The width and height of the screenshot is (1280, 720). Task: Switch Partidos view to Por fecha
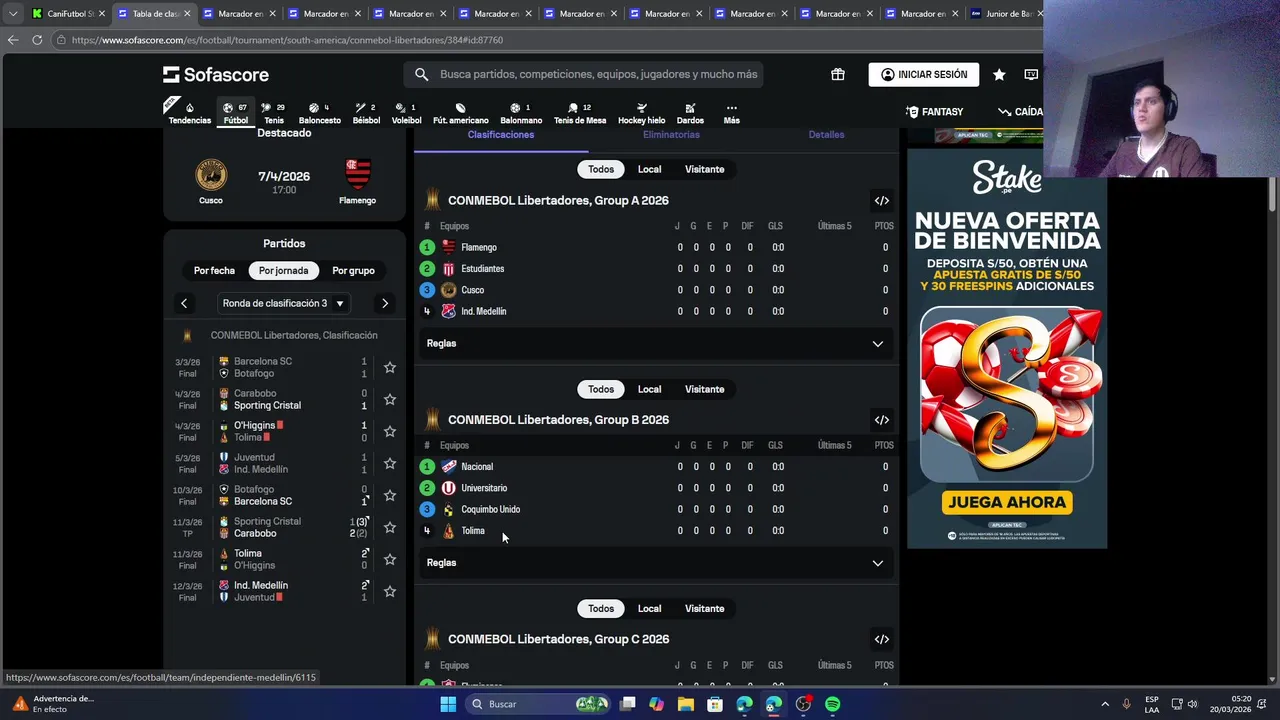click(214, 270)
